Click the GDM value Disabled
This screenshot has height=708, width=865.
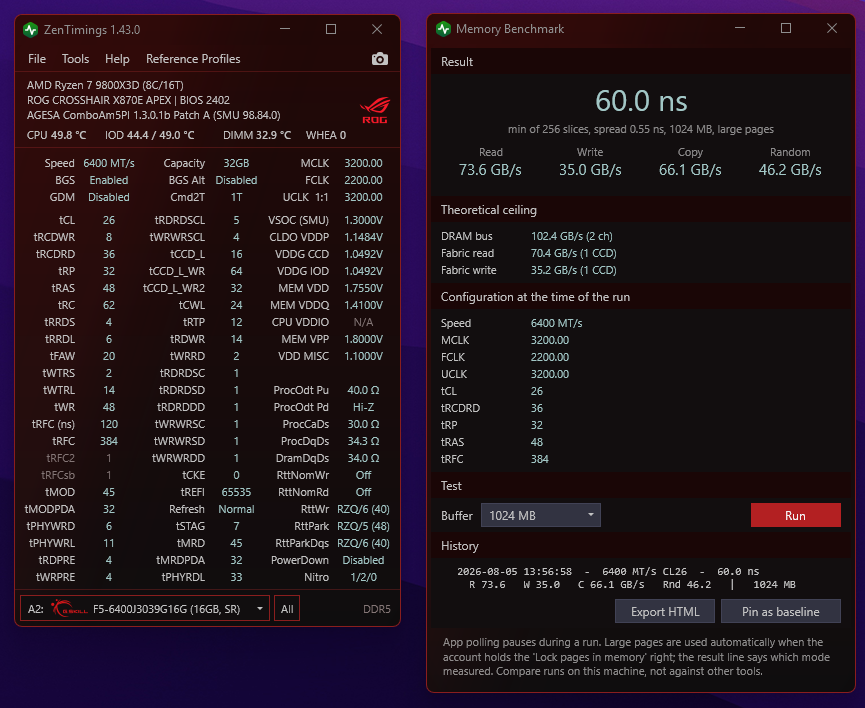(x=109, y=198)
